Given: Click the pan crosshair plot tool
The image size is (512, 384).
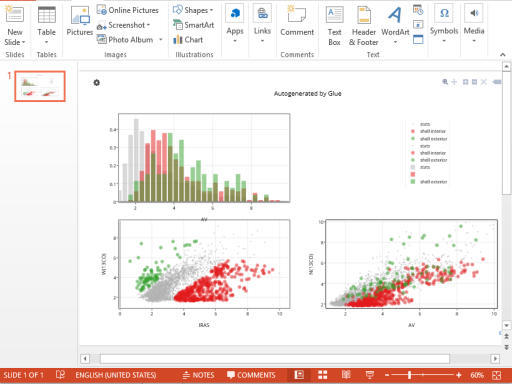Looking at the screenshot, I should coord(454,82).
